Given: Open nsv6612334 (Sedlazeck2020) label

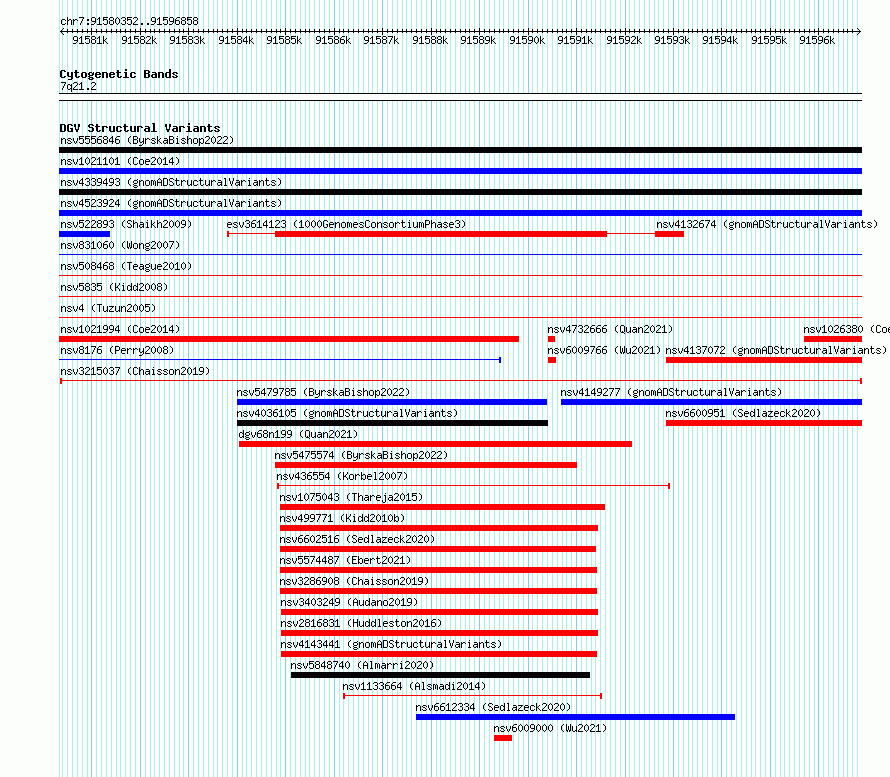Looking at the screenshot, I should point(493,707).
